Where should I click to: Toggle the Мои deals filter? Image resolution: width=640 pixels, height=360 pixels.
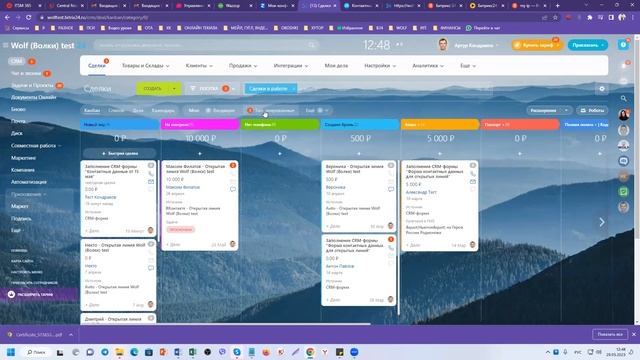193,111
